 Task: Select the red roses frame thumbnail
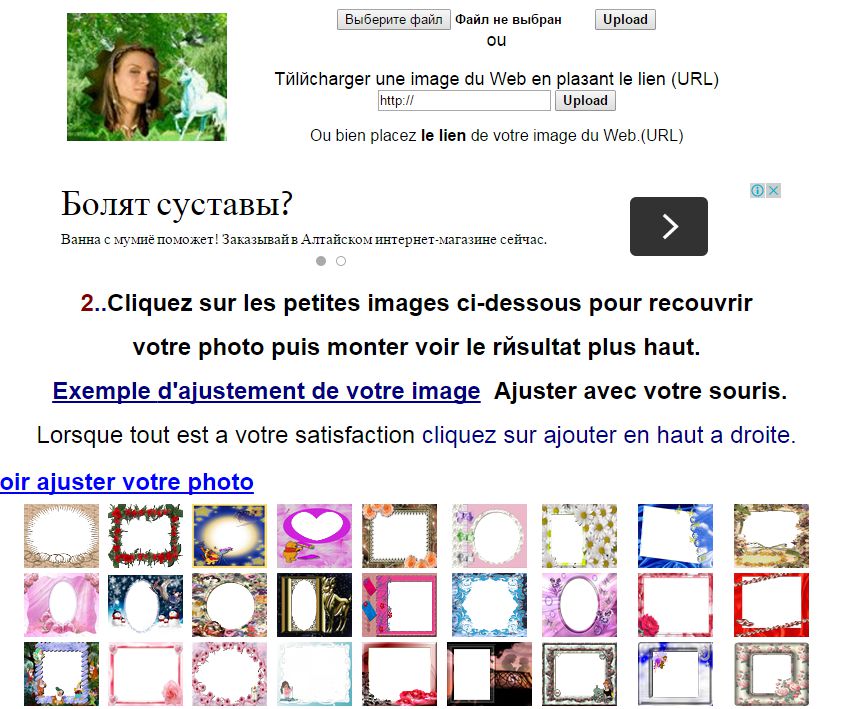(x=145, y=536)
